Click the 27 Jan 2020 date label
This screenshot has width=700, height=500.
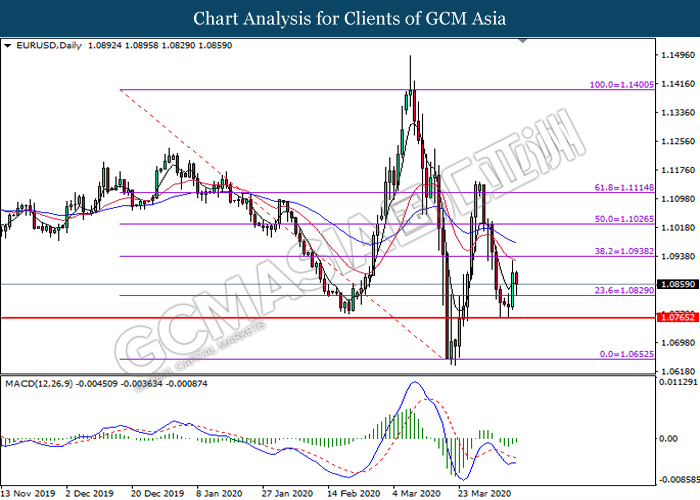pos(288,493)
